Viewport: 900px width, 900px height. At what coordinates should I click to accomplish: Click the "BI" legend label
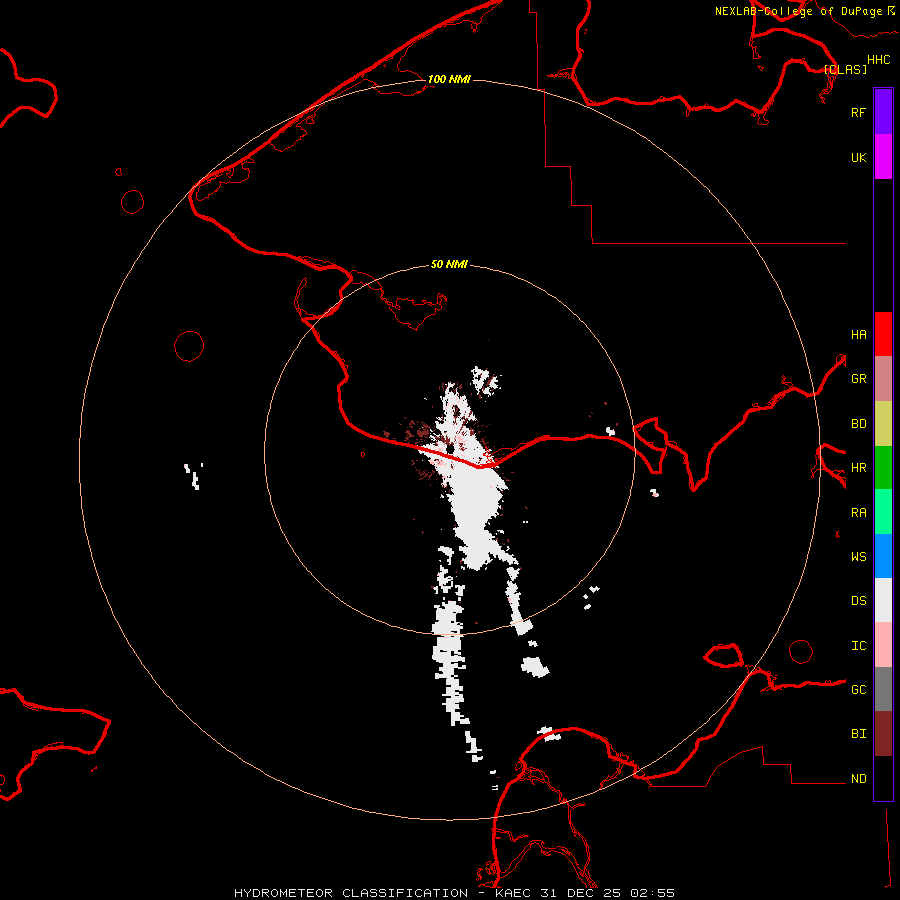pyautogui.click(x=858, y=734)
